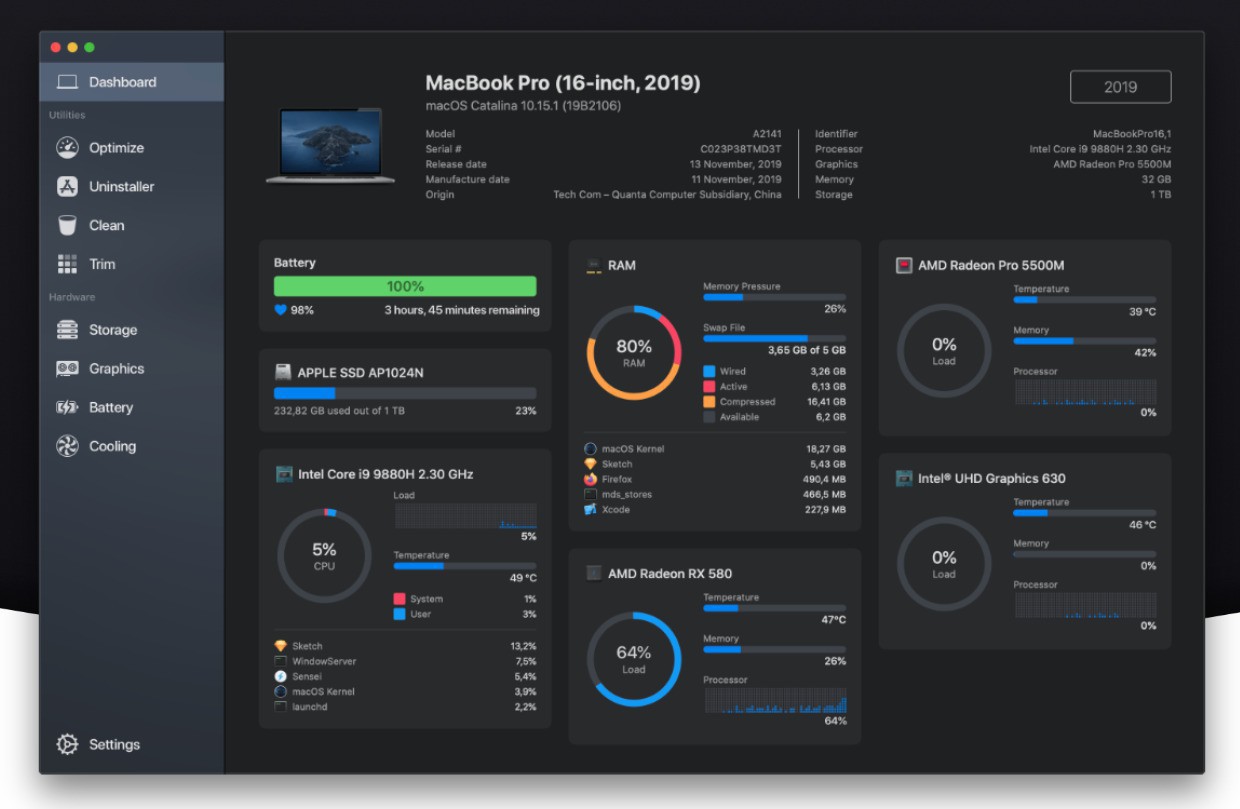The width and height of the screenshot is (1240, 809).
Task: Click the battery health heart icon
Action: pos(280,310)
